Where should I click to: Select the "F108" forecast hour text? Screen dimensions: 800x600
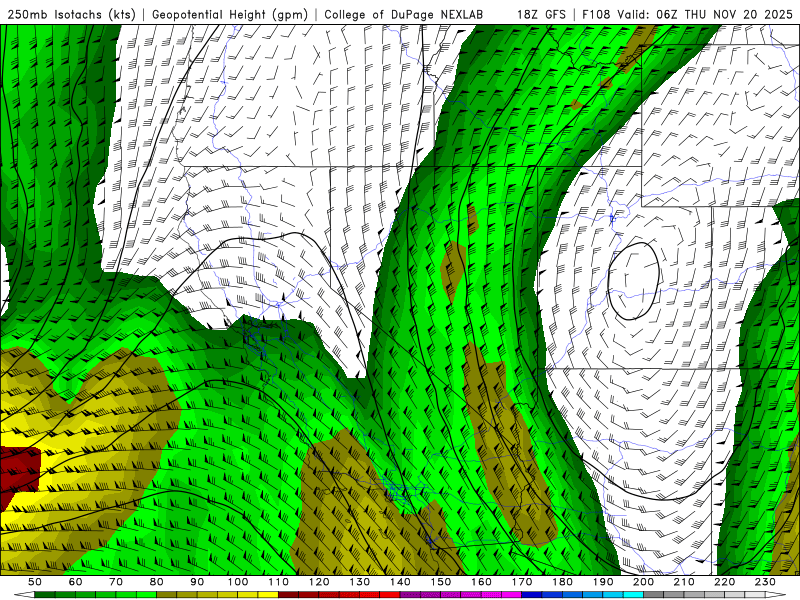596,14
